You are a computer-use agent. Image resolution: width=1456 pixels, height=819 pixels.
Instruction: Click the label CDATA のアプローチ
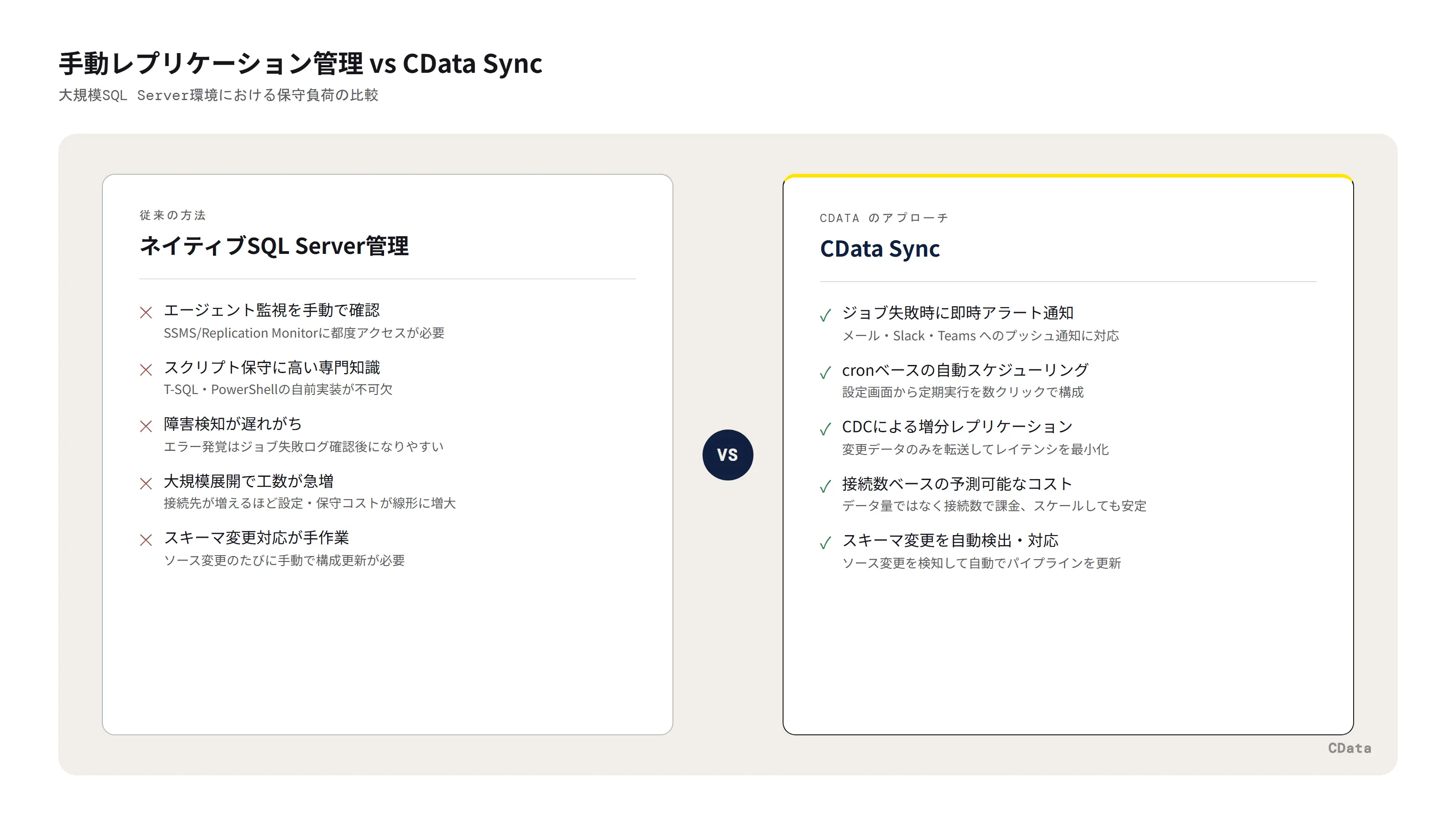pyautogui.click(x=884, y=217)
